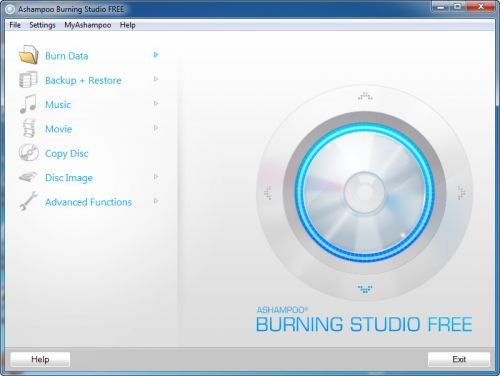Expand the Advanced Functions submenu arrow
Screen dimensions: 500x376
click(x=156, y=201)
